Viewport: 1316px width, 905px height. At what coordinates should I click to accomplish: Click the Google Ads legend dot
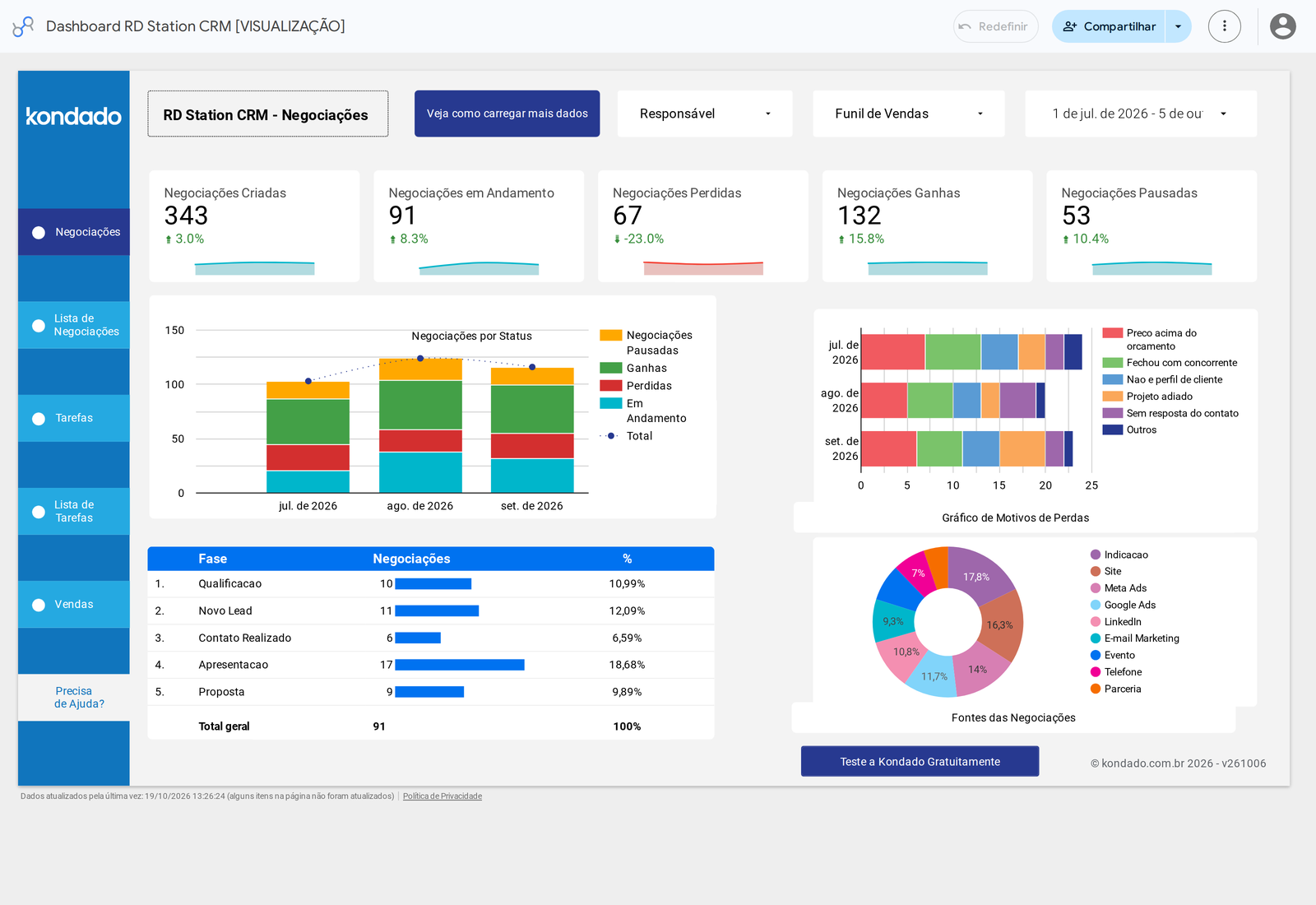(x=1096, y=605)
